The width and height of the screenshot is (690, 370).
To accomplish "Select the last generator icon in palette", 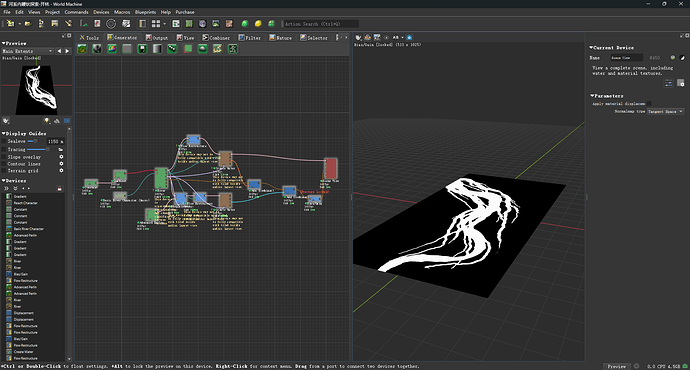I will pos(232,49).
